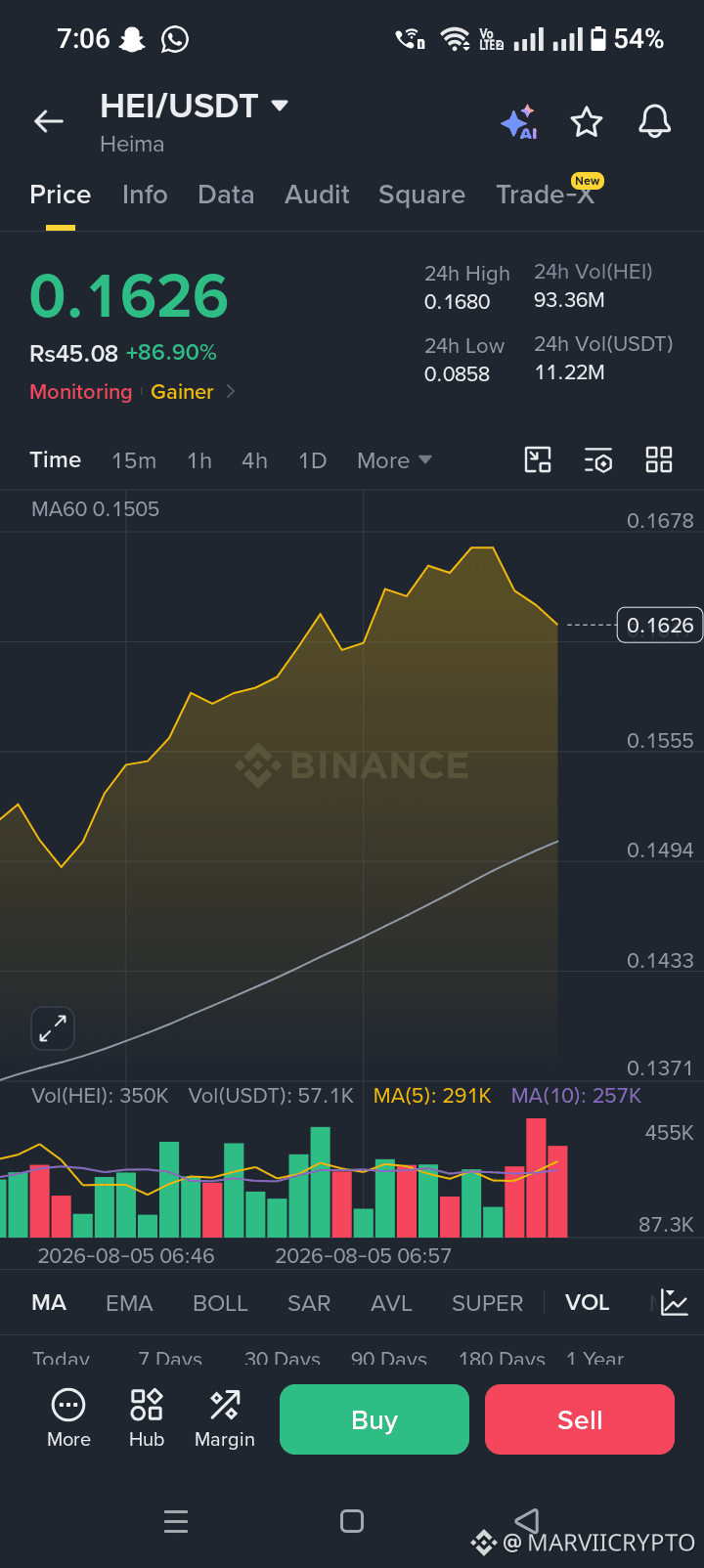Select the 15m chart interval

pyautogui.click(x=134, y=460)
